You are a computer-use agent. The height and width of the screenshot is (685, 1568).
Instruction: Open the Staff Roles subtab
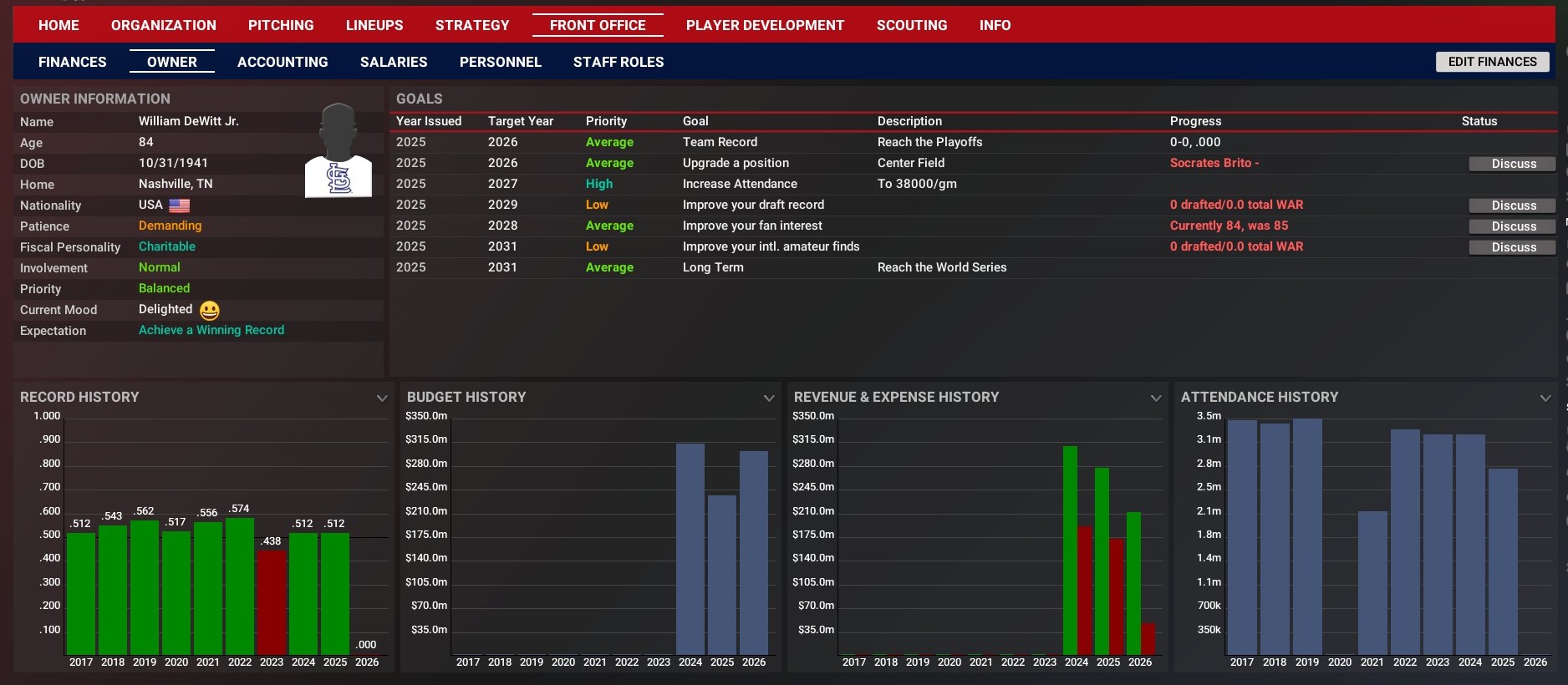pos(619,62)
